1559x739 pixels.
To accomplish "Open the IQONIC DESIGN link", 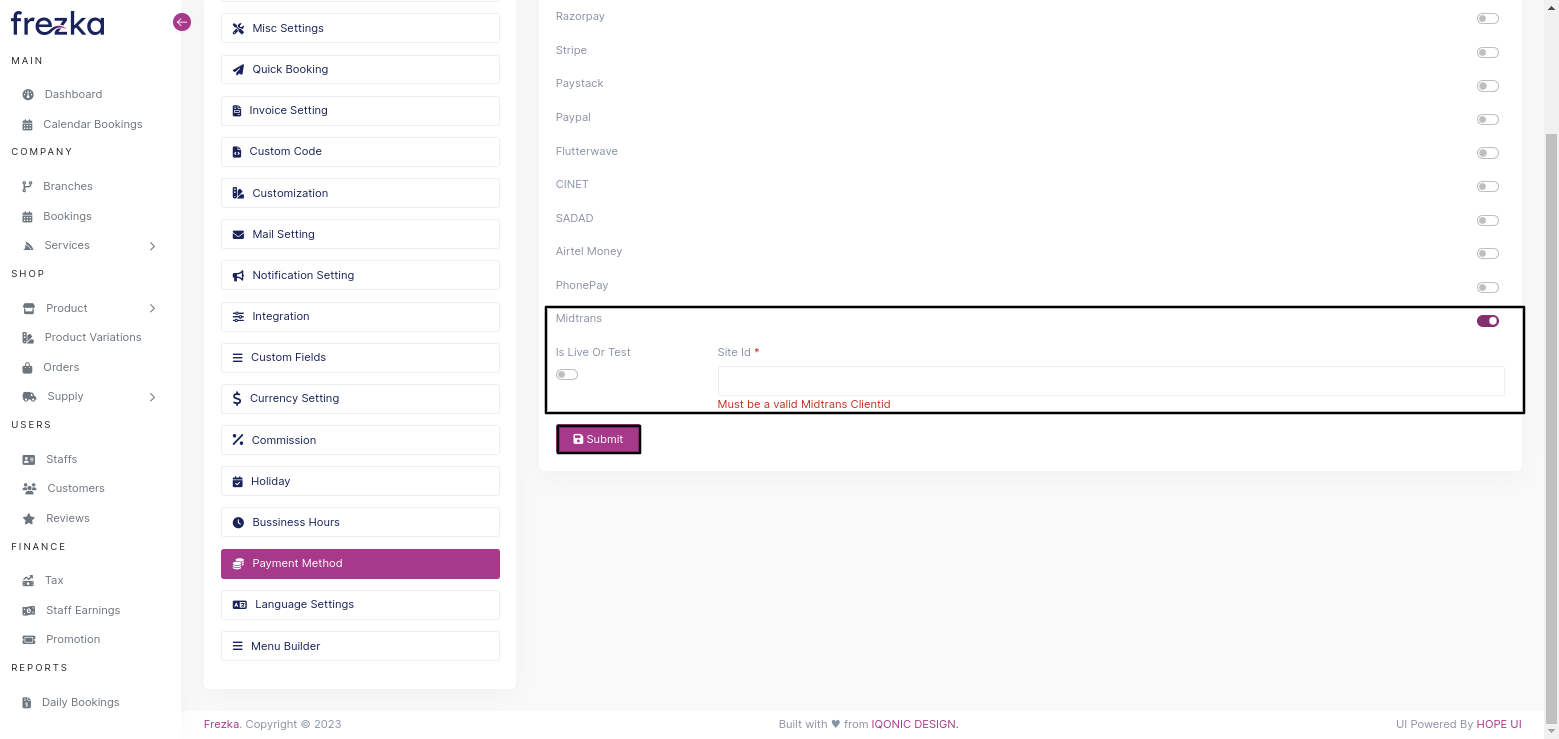I will click(915, 724).
